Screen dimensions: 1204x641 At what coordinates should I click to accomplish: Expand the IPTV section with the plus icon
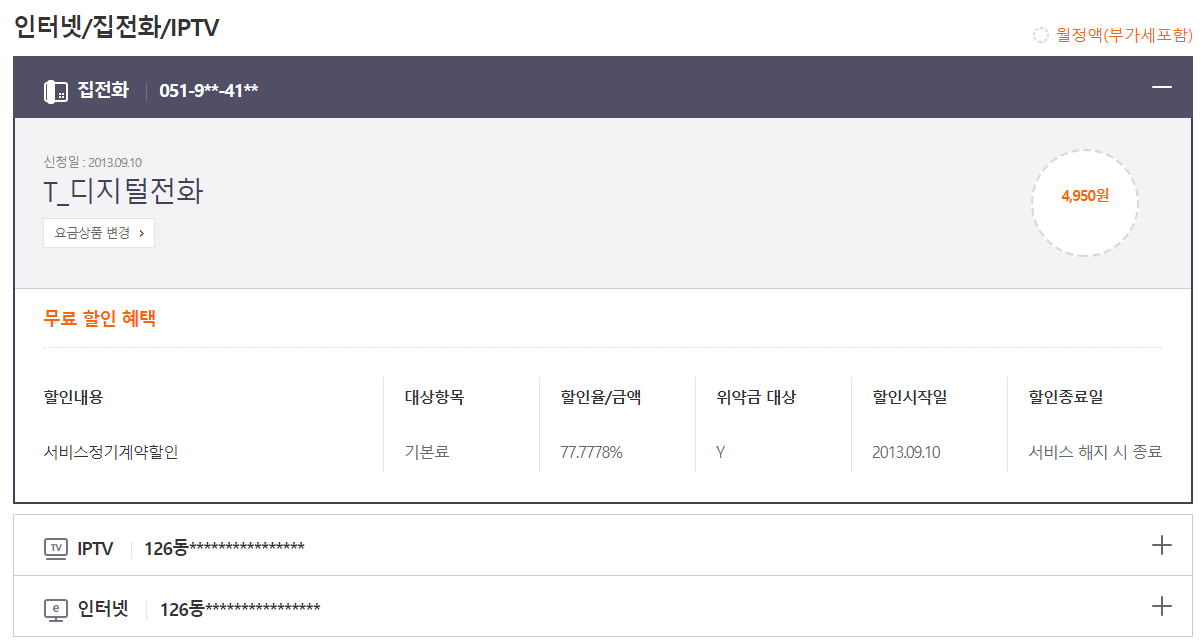1161,545
